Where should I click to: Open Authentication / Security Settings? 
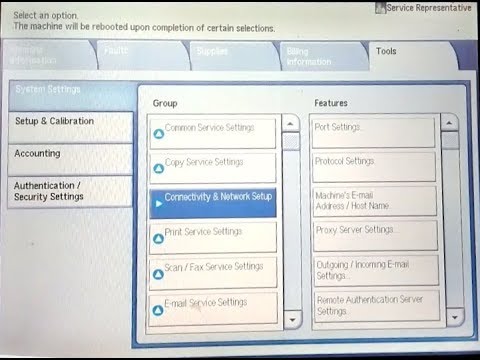click(x=70, y=192)
